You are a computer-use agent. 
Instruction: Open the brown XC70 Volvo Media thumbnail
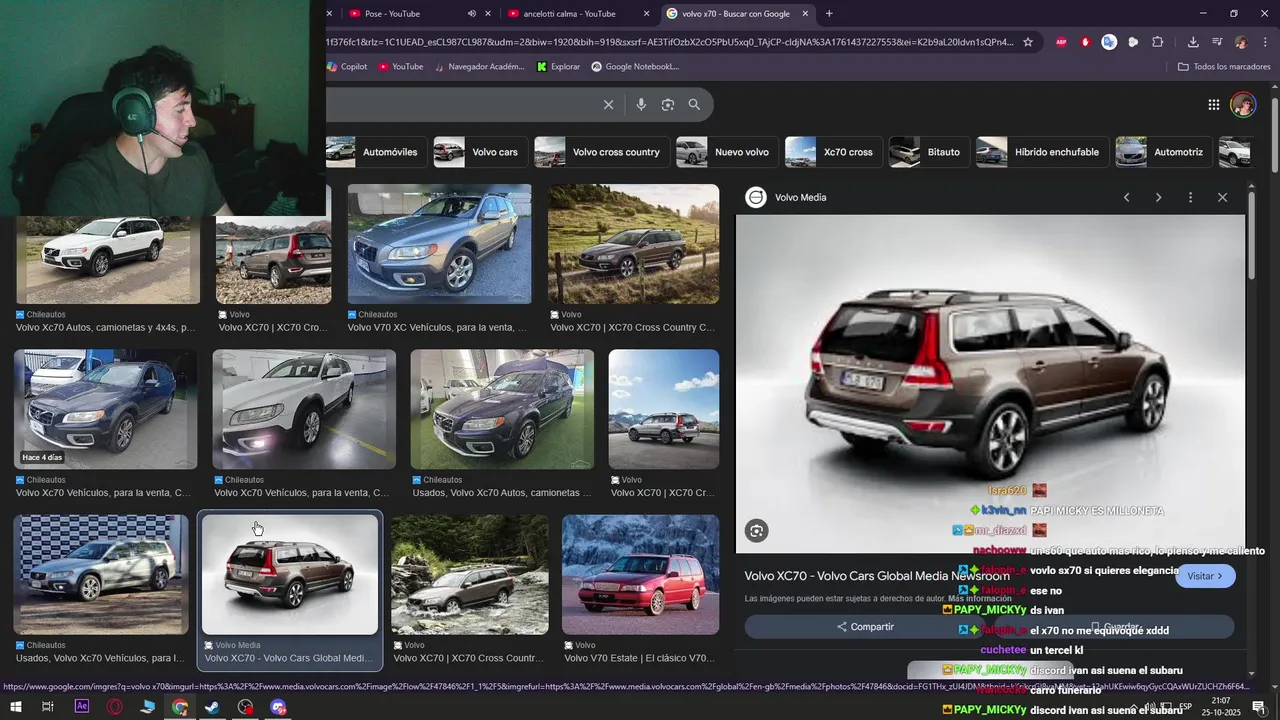pos(290,574)
